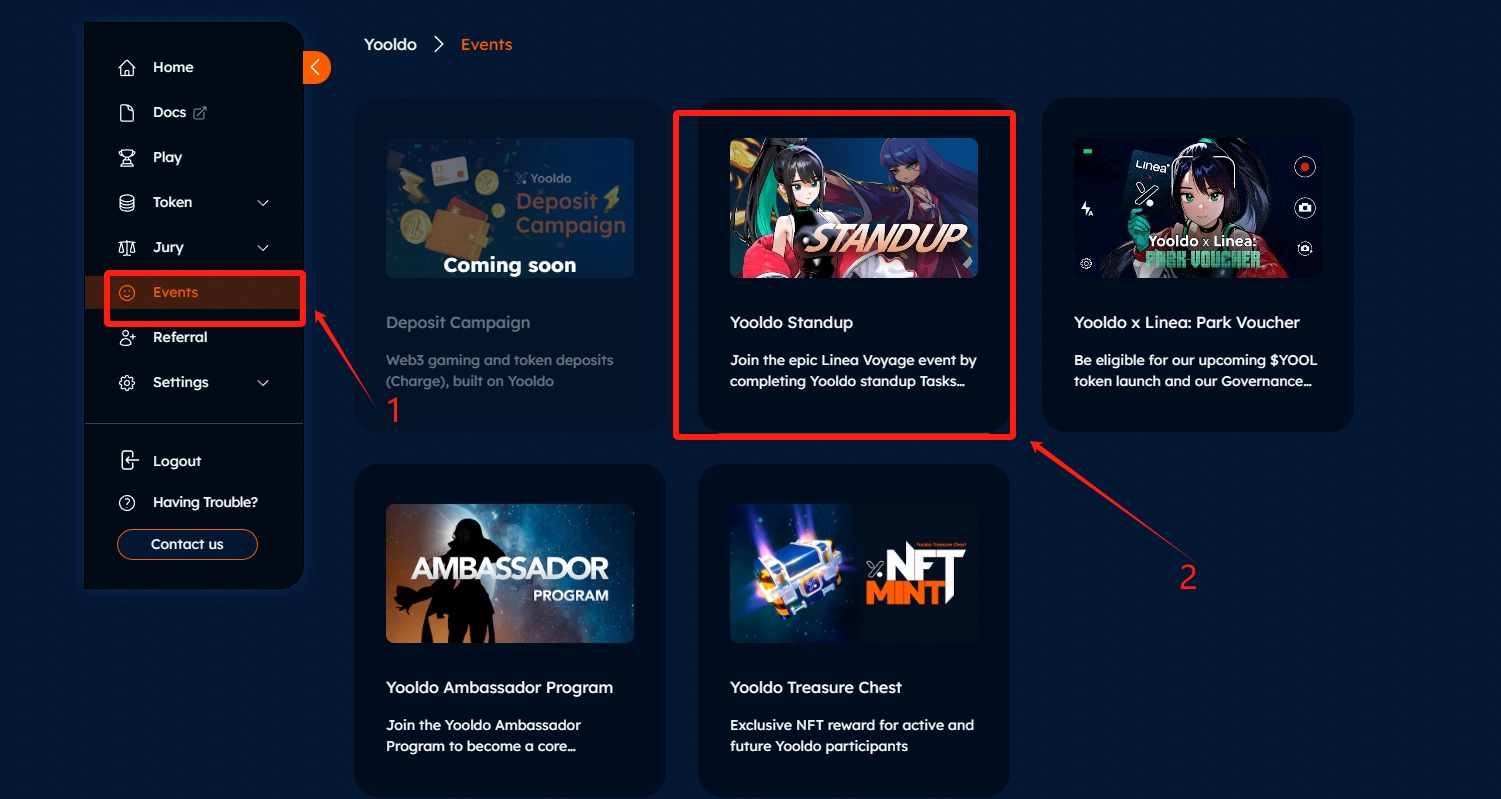
Task: Collapse sidebar with orange arrow button
Action: pyautogui.click(x=316, y=67)
